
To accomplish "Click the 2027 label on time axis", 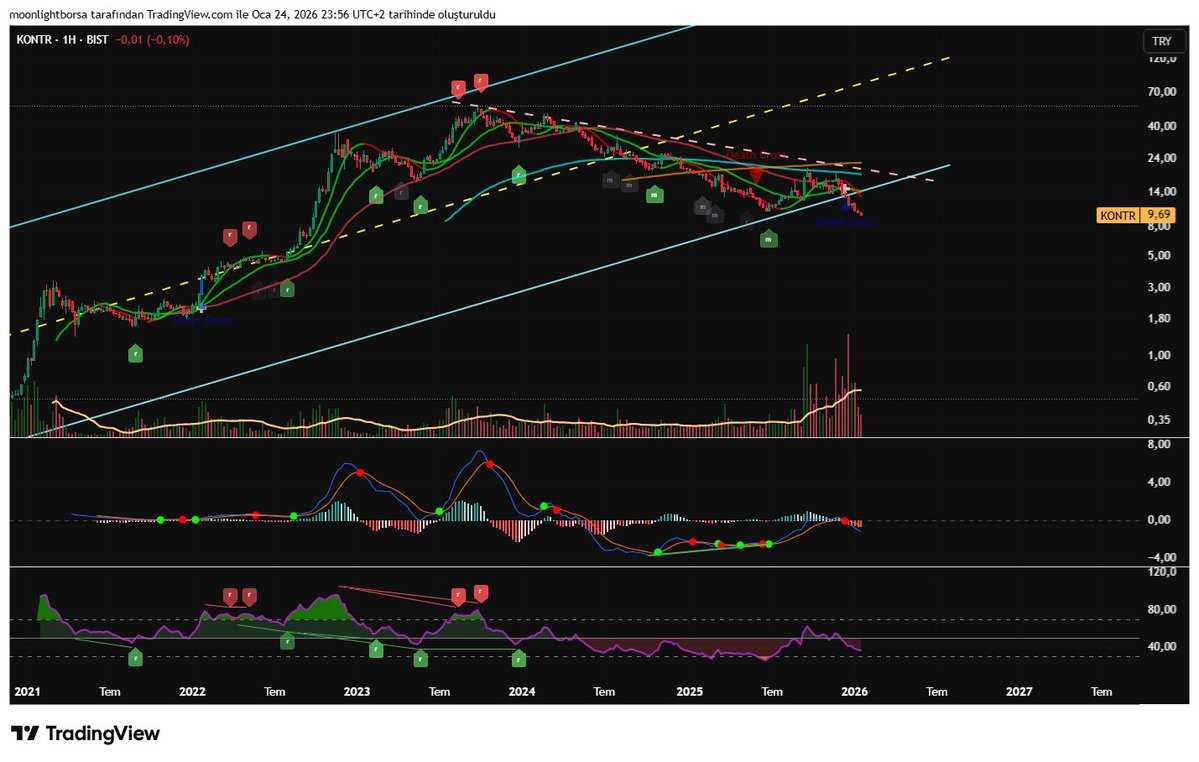I will pyautogui.click(x=1019, y=692).
